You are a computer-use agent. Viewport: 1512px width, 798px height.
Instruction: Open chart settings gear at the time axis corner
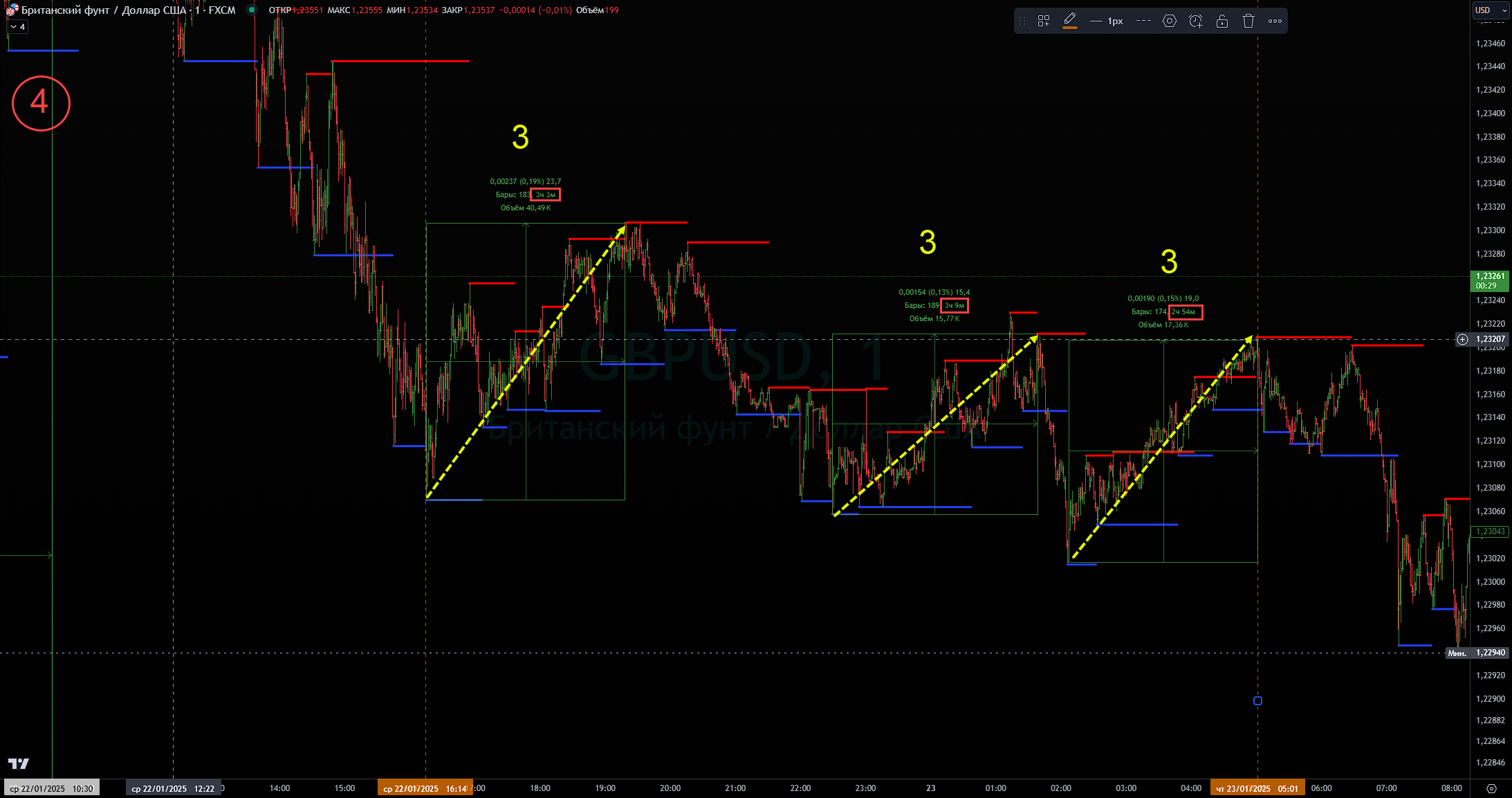(1491, 788)
